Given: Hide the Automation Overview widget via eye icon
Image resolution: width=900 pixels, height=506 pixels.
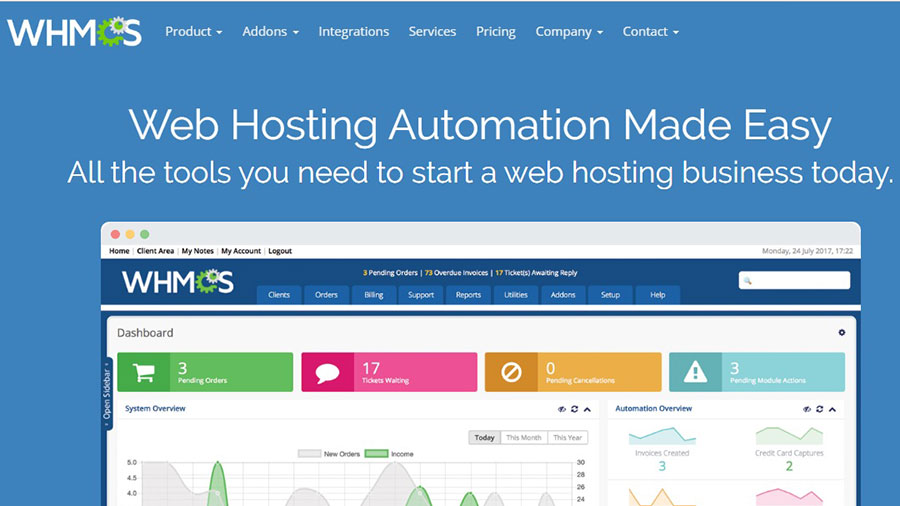Looking at the screenshot, I should coord(806,409).
